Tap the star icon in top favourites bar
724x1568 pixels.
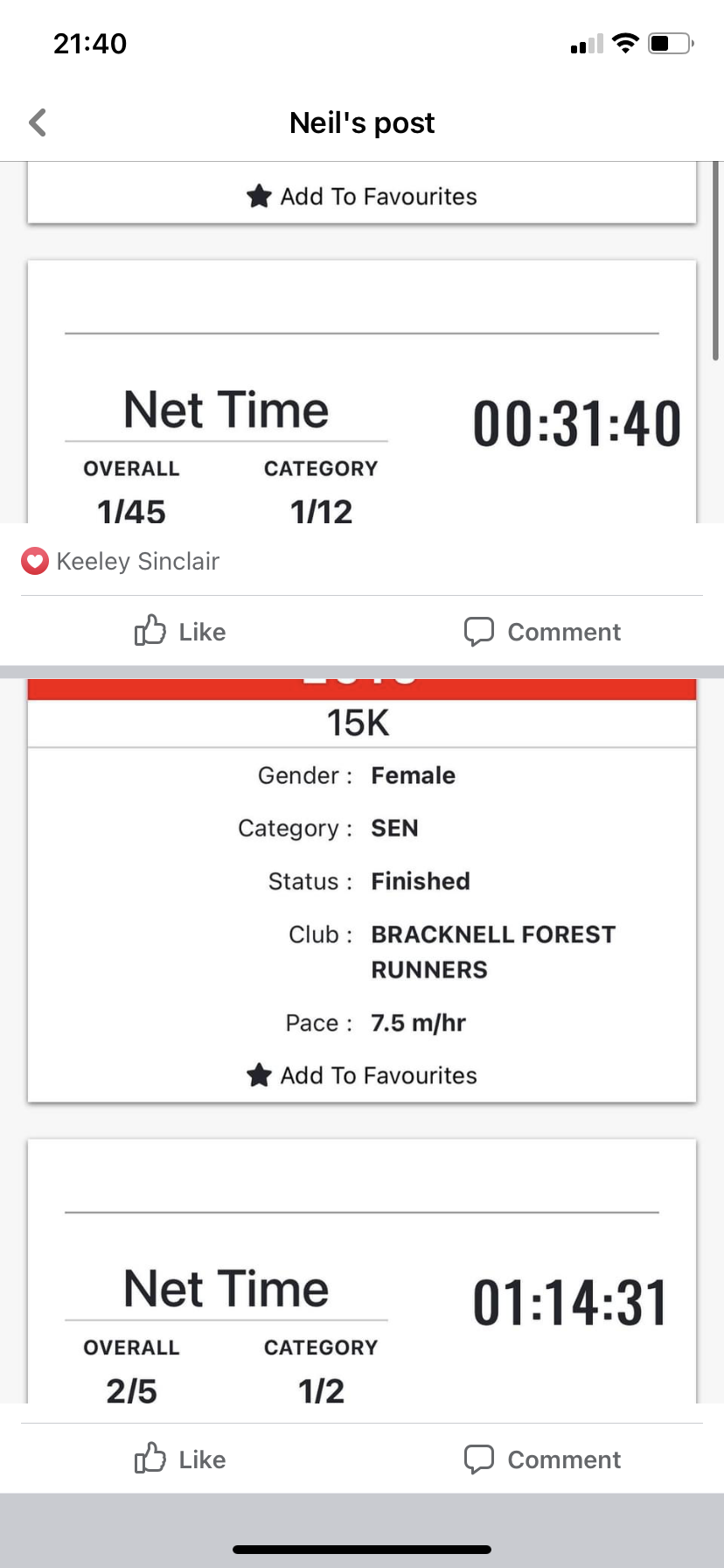pos(259,196)
